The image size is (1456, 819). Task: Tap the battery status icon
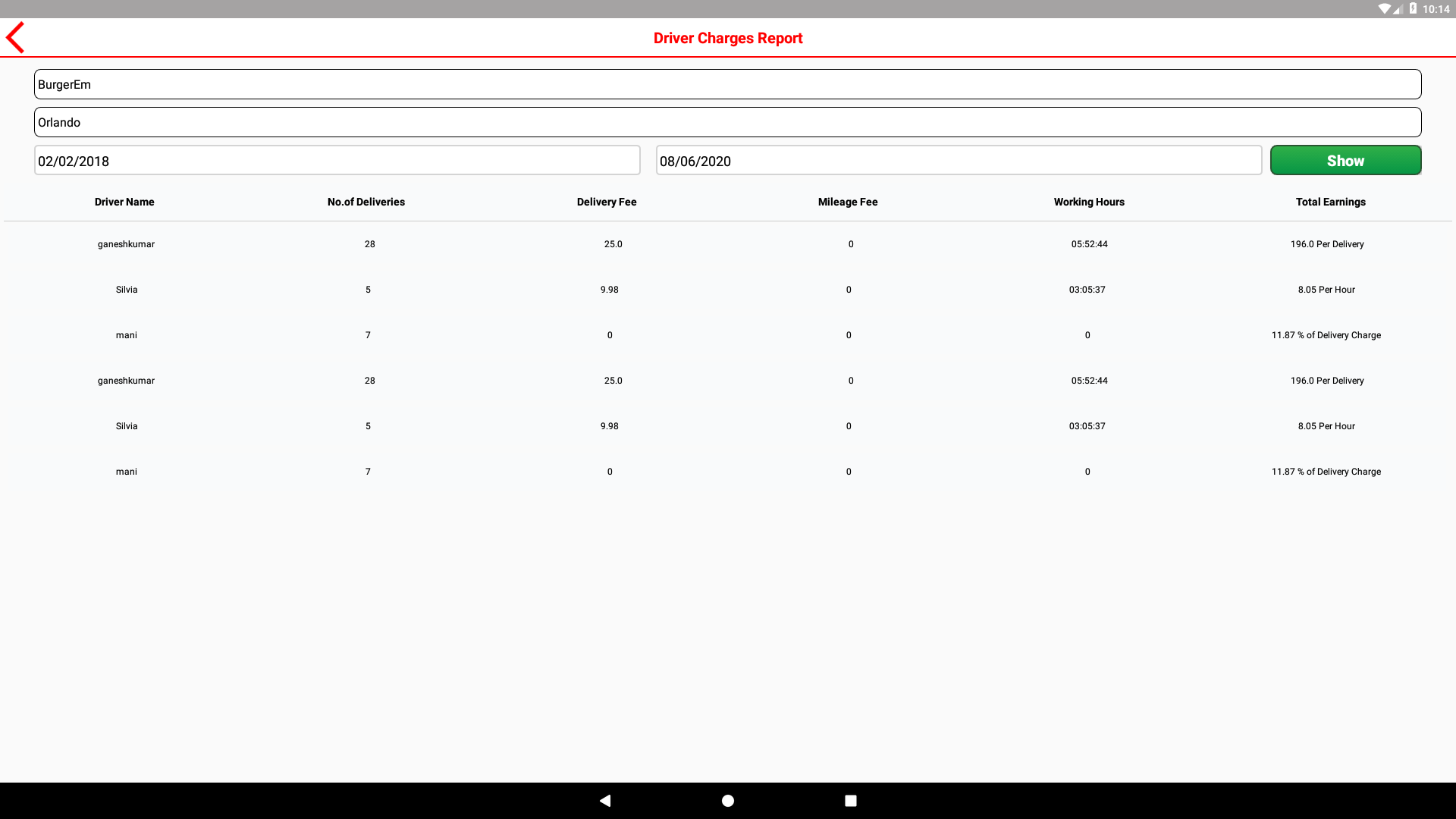click(x=1413, y=9)
